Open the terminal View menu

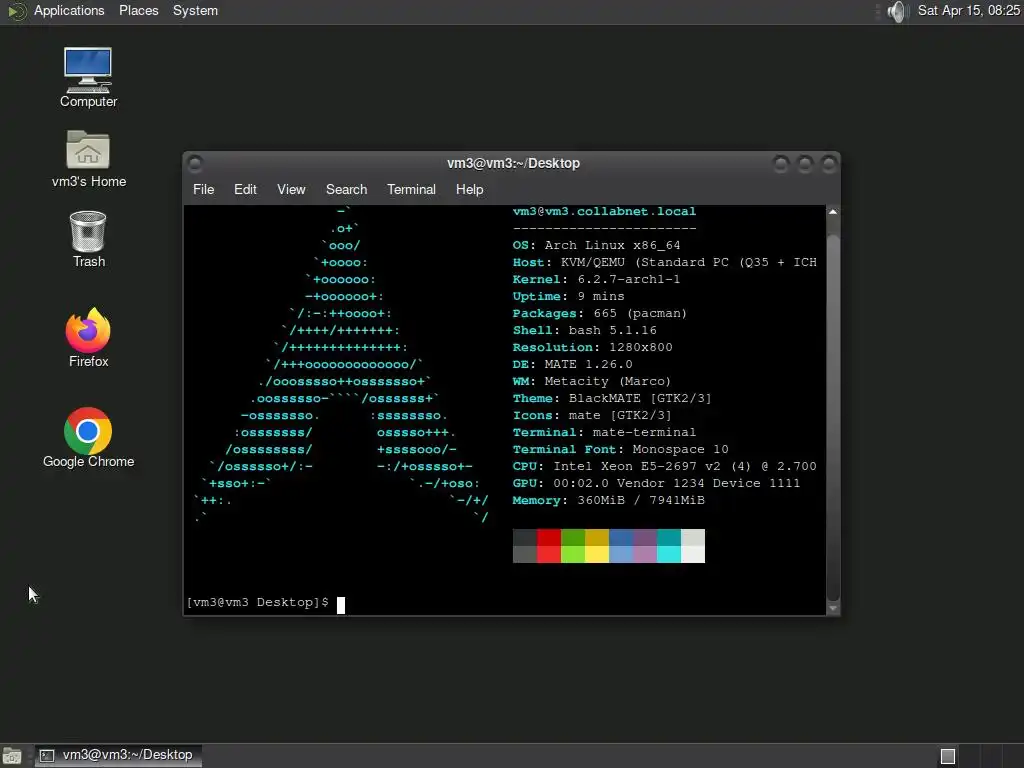291,189
